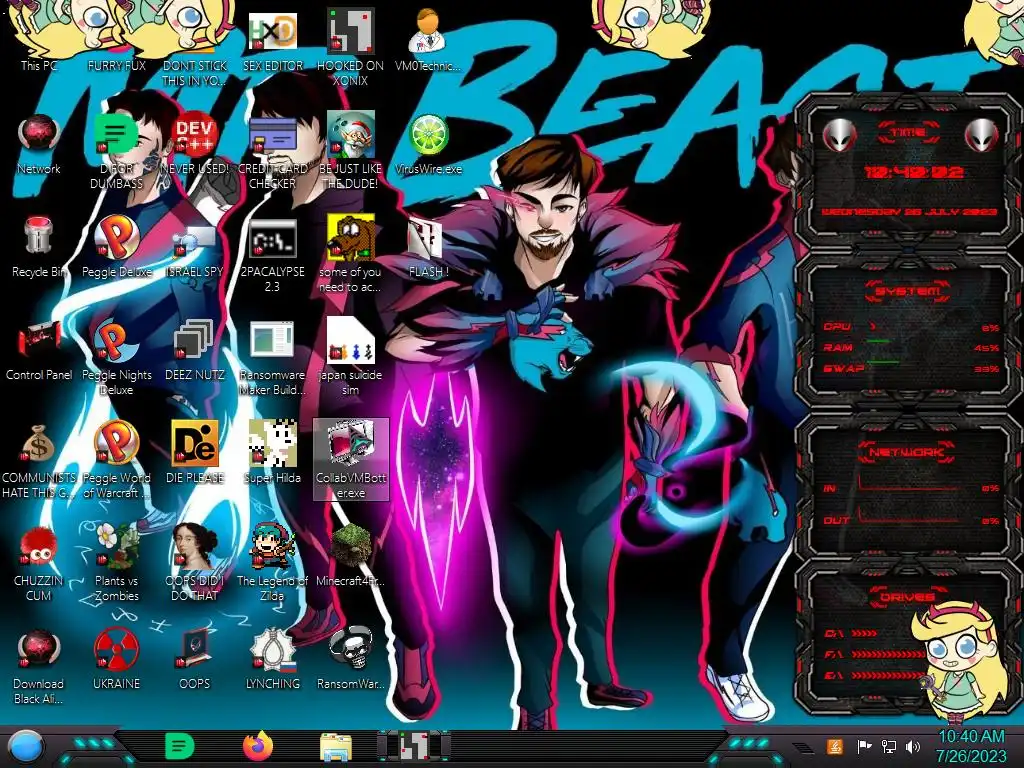Click the TIME header in gadget
Image resolution: width=1024 pixels, height=768 pixels.
pos(908,133)
